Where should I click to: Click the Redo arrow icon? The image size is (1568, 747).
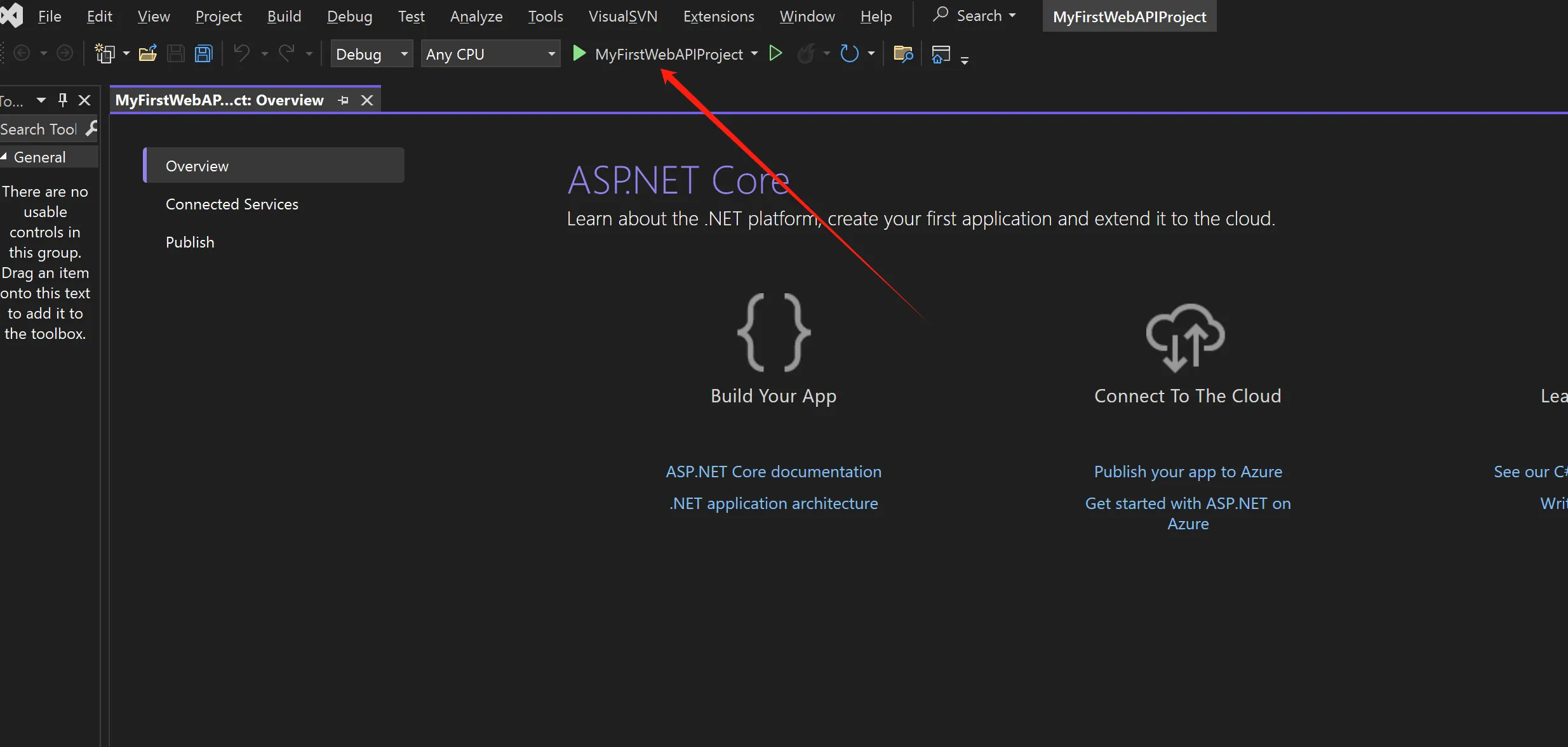tap(286, 53)
